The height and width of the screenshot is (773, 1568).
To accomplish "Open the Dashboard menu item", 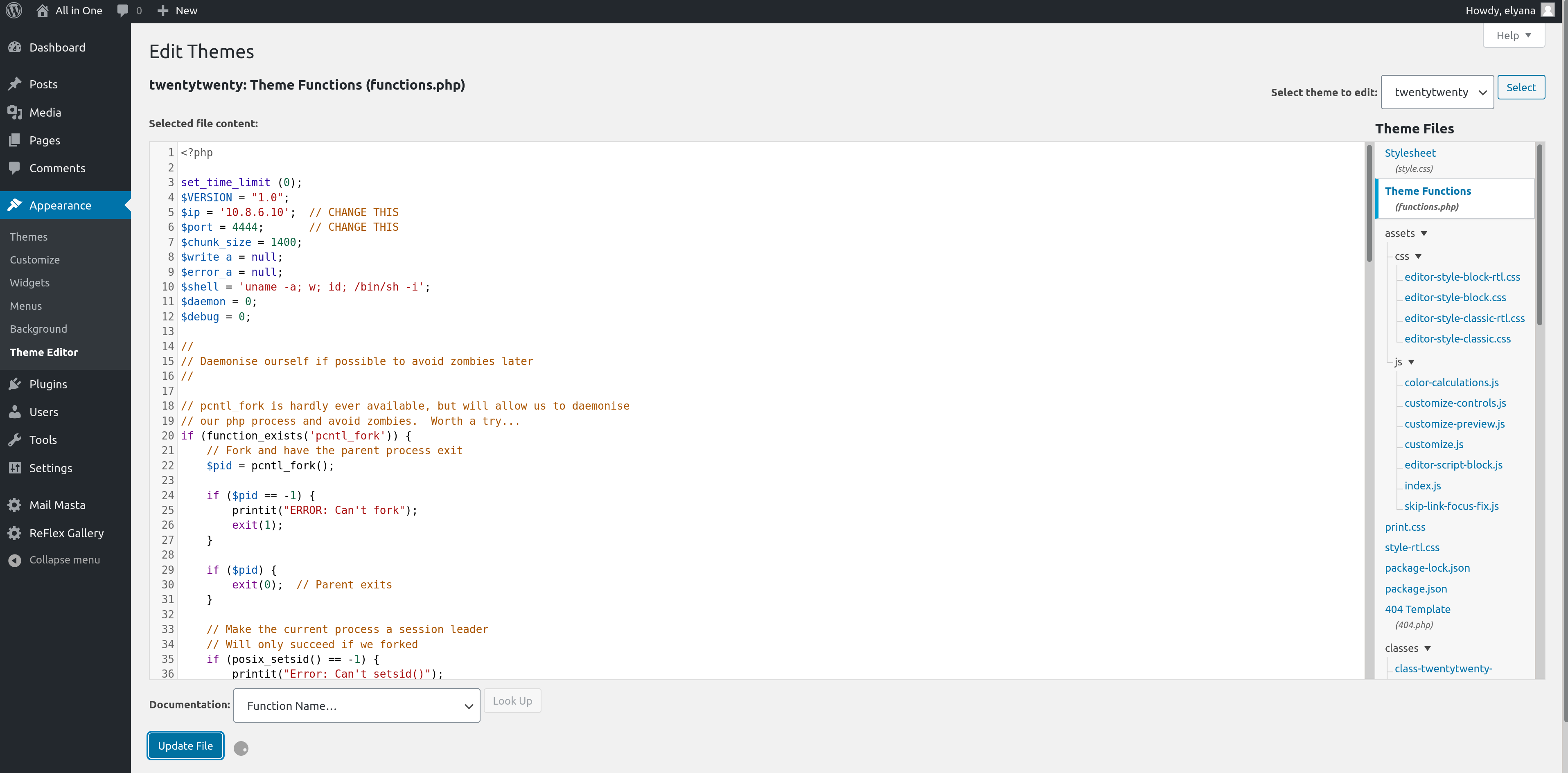I will [56, 47].
